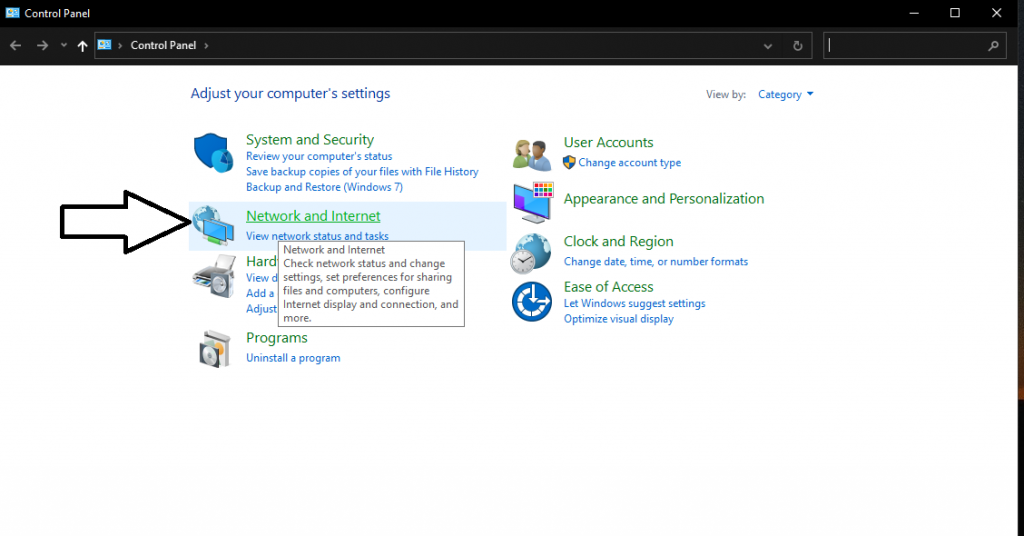Open Clock and Region heading
This screenshot has width=1024, height=536.
(618, 242)
